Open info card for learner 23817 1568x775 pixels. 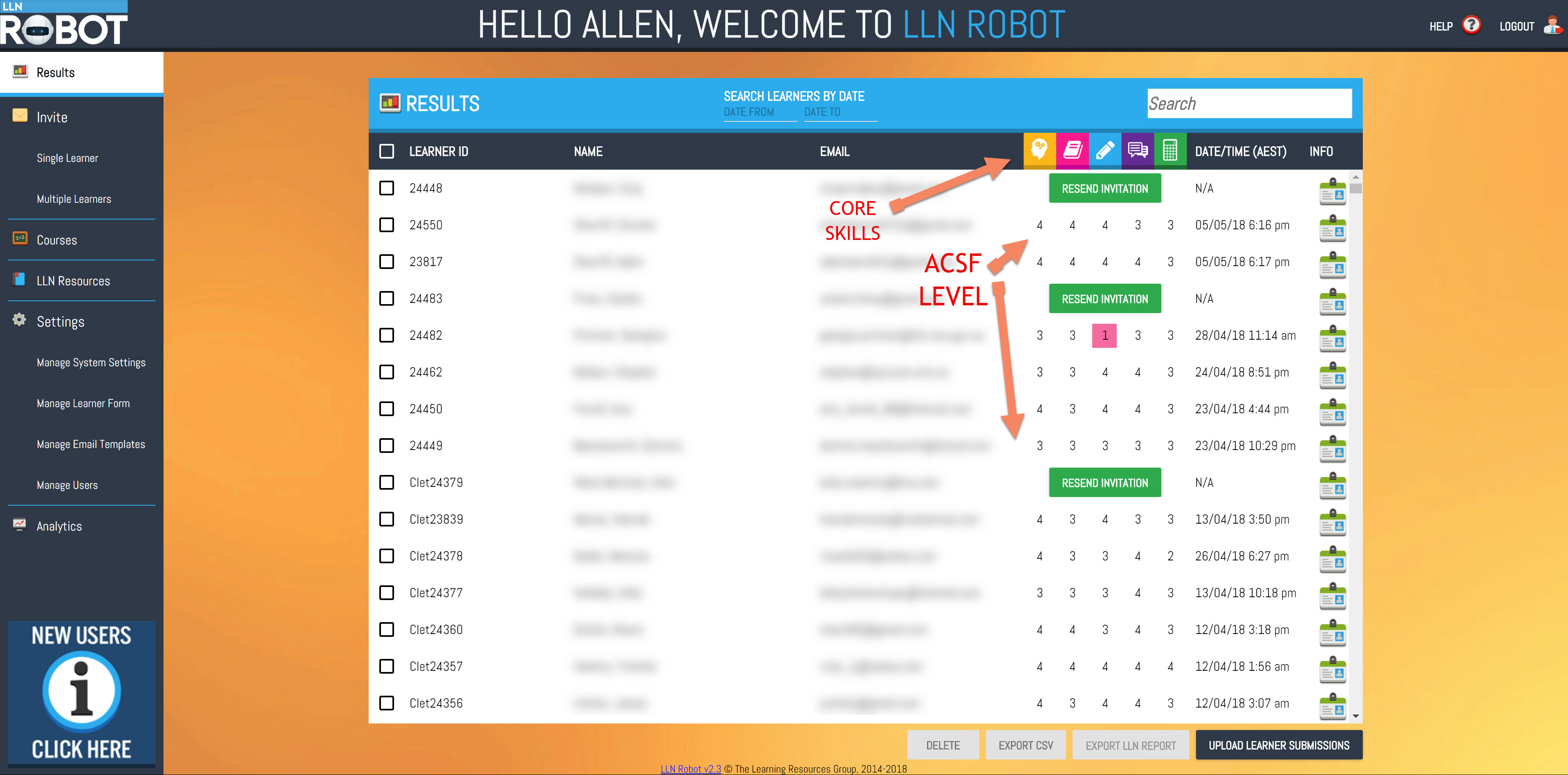(1333, 265)
